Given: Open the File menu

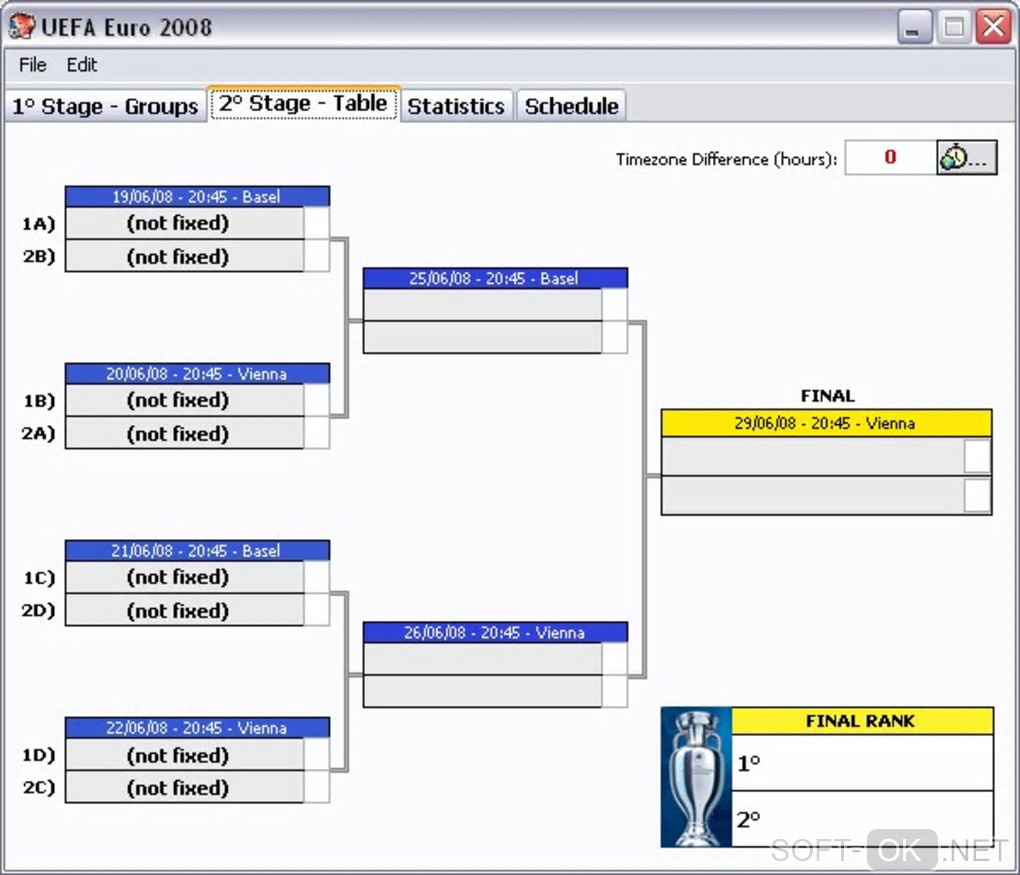Looking at the screenshot, I should tap(33, 65).
